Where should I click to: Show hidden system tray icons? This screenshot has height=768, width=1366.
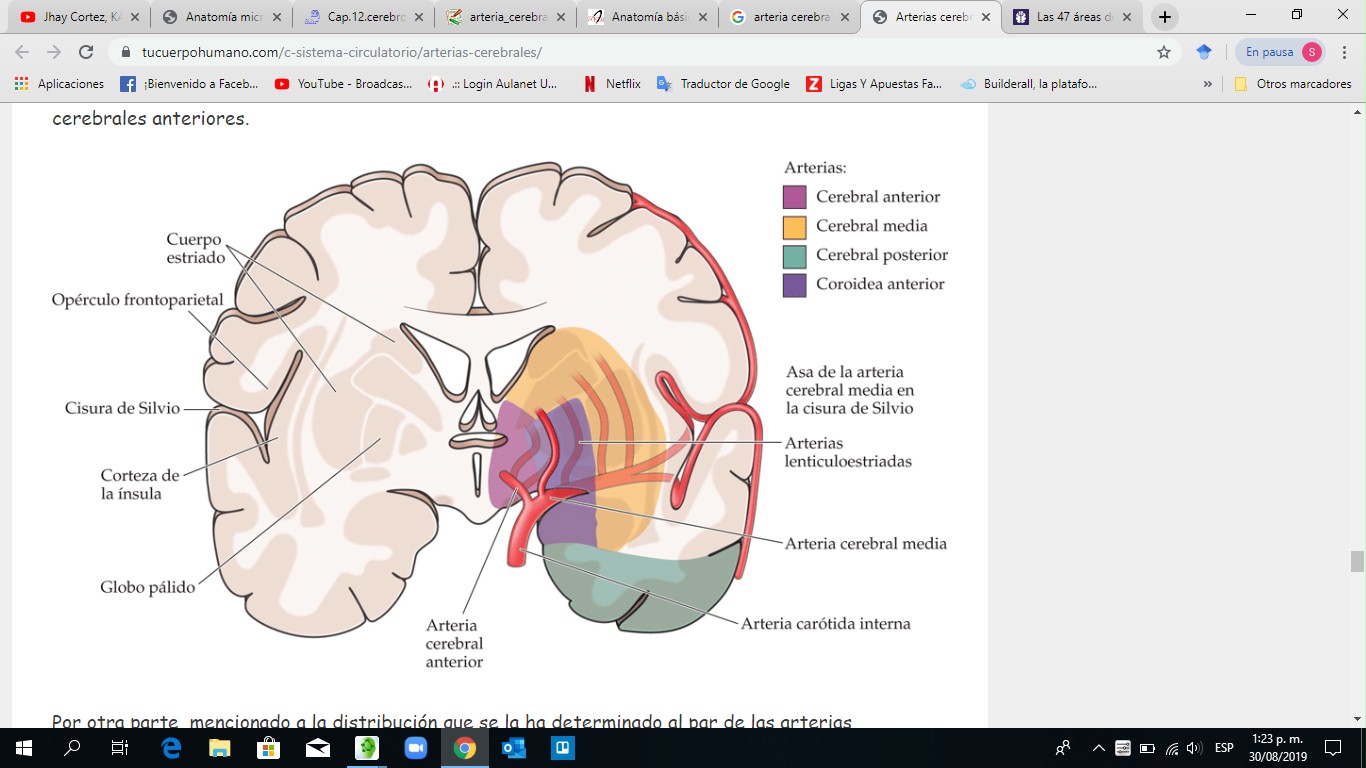1098,748
